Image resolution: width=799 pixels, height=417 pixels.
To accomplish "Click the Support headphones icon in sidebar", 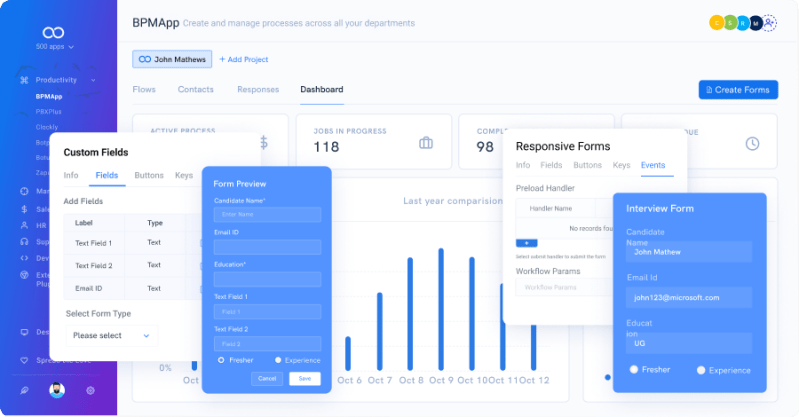I will pos(24,242).
